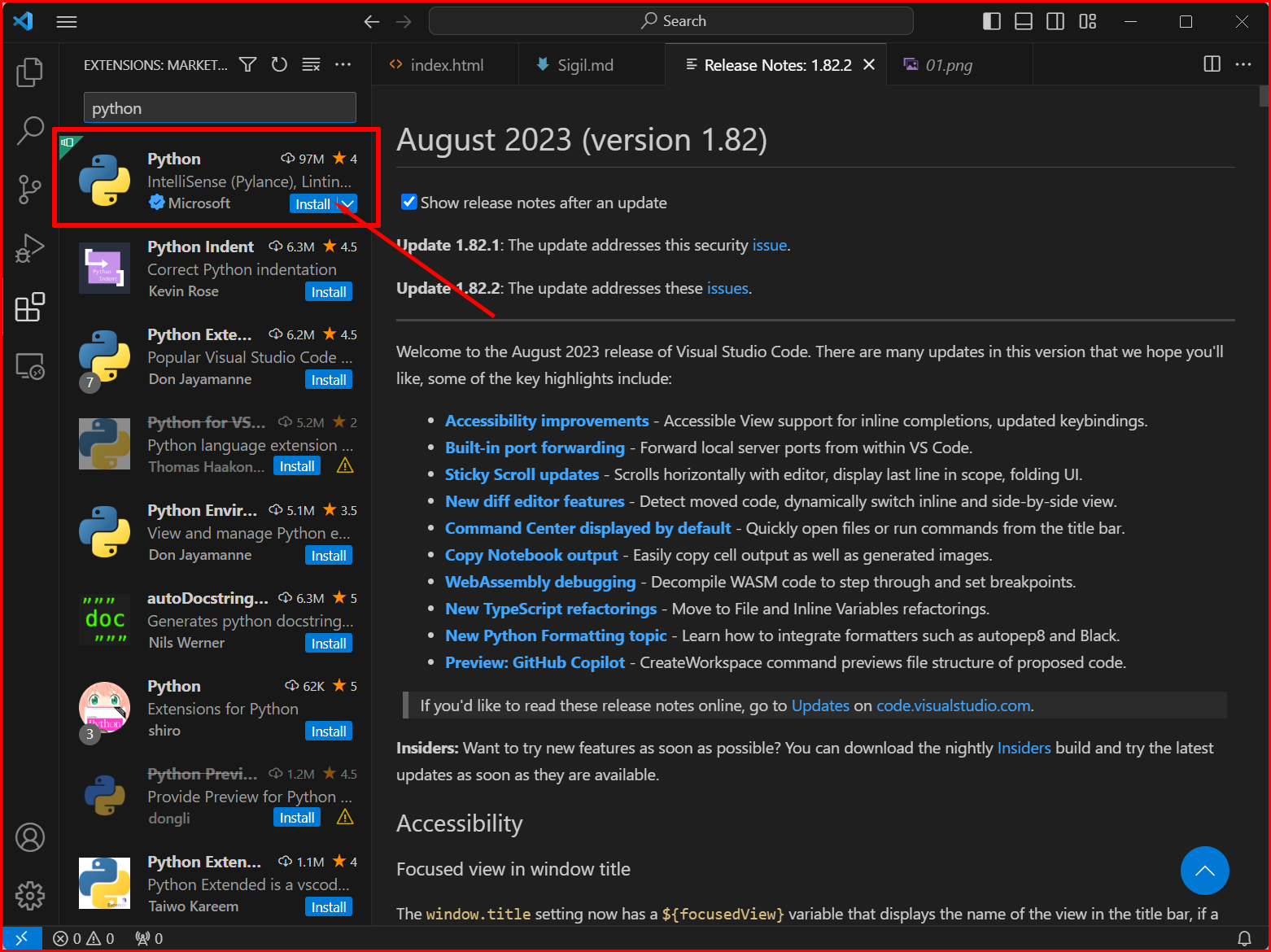Open Copy Notebook output link
This screenshot has height=952, width=1271.
click(x=531, y=555)
